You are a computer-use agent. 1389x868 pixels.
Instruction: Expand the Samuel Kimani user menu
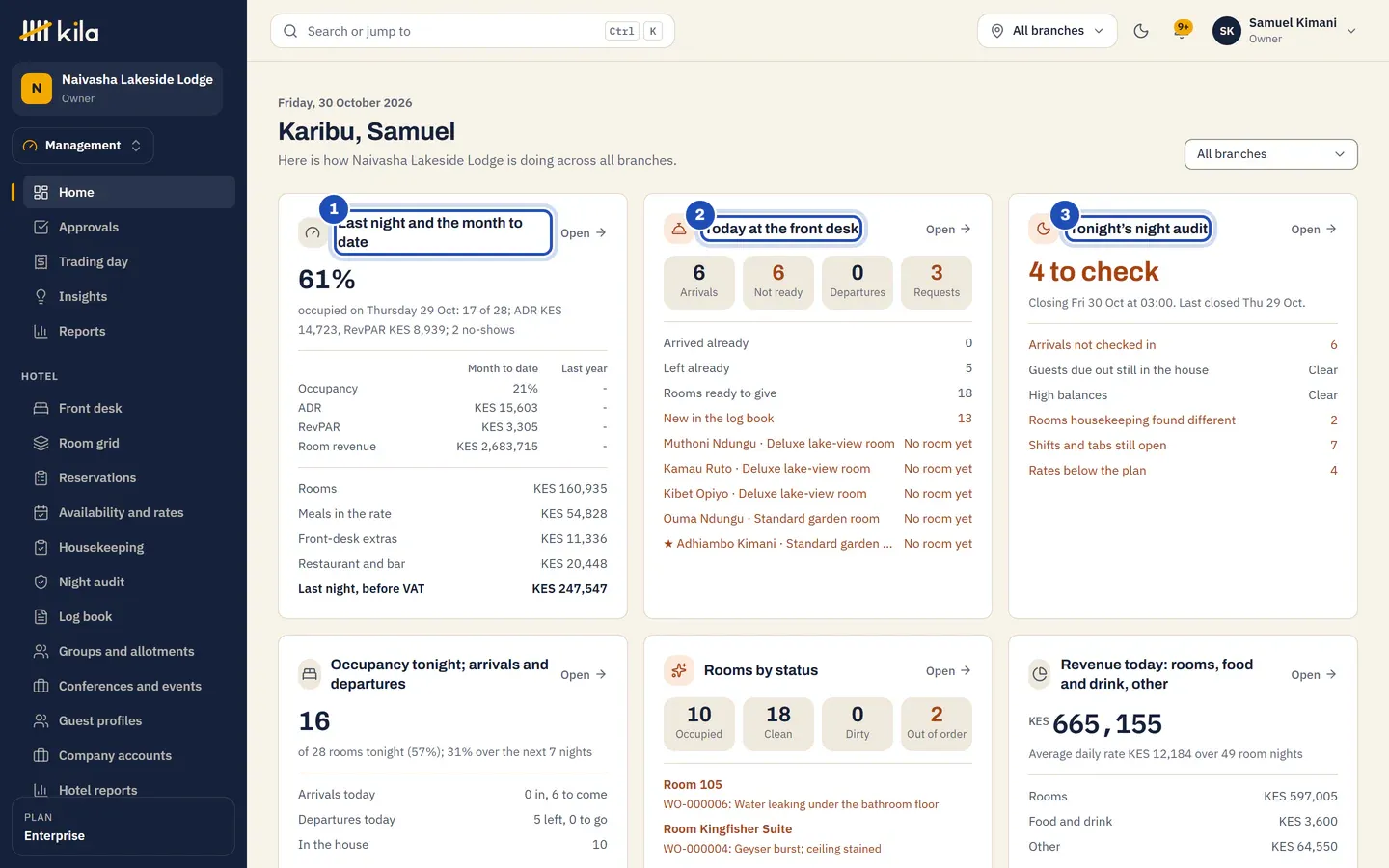pos(1285,31)
